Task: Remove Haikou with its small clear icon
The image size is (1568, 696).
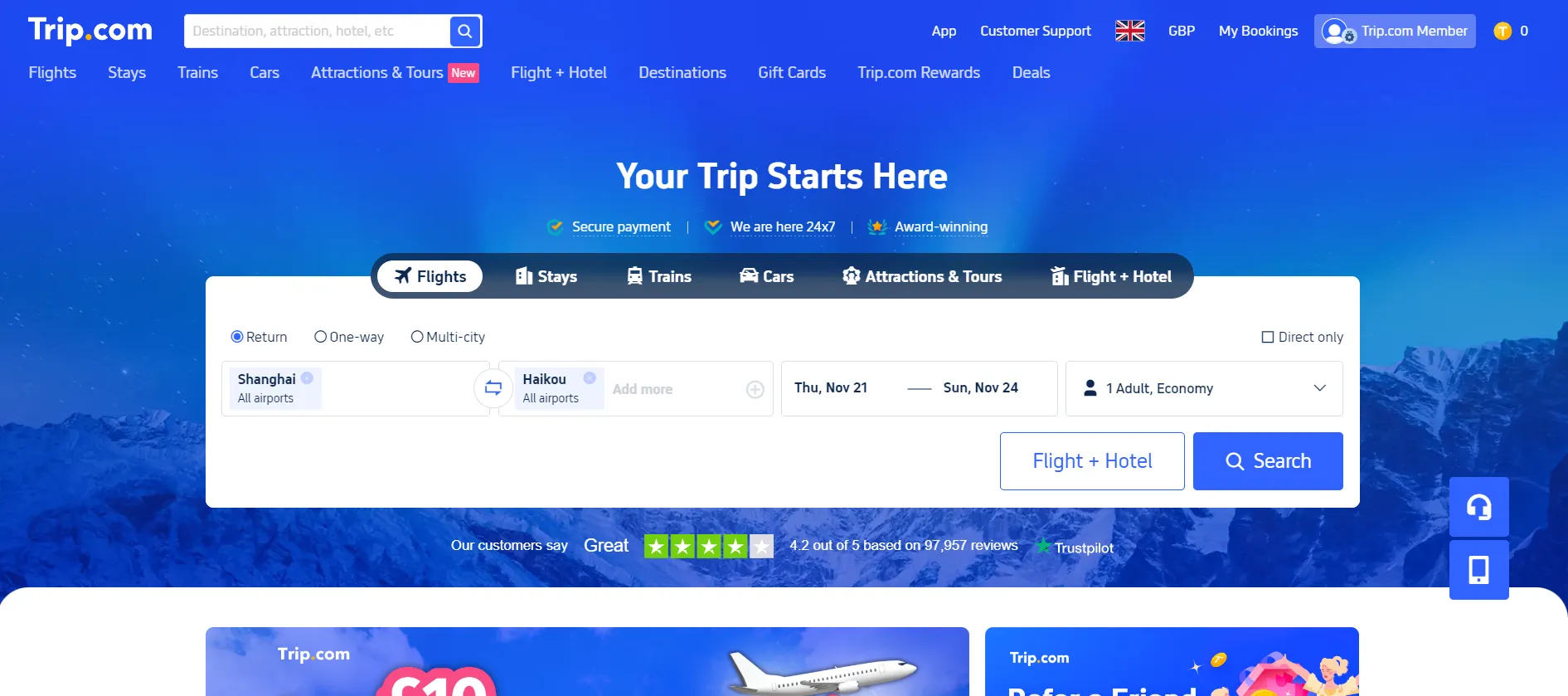Action: pyautogui.click(x=590, y=377)
